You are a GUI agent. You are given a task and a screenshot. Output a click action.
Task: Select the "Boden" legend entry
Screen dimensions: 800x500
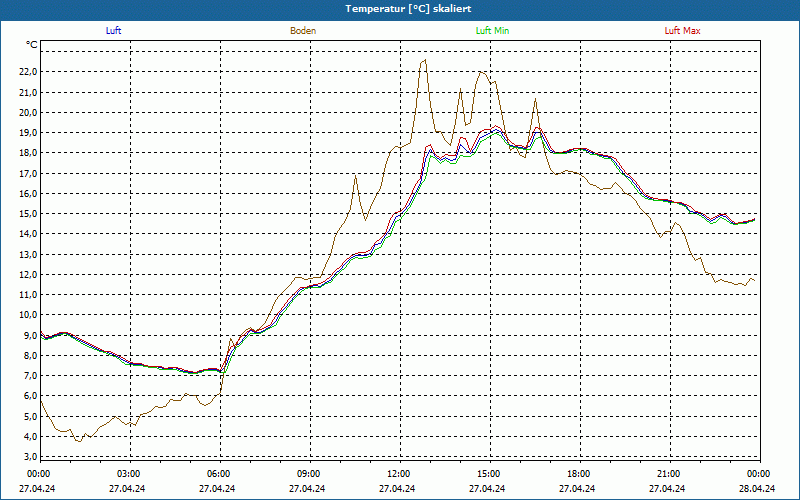[x=303, y=31]
